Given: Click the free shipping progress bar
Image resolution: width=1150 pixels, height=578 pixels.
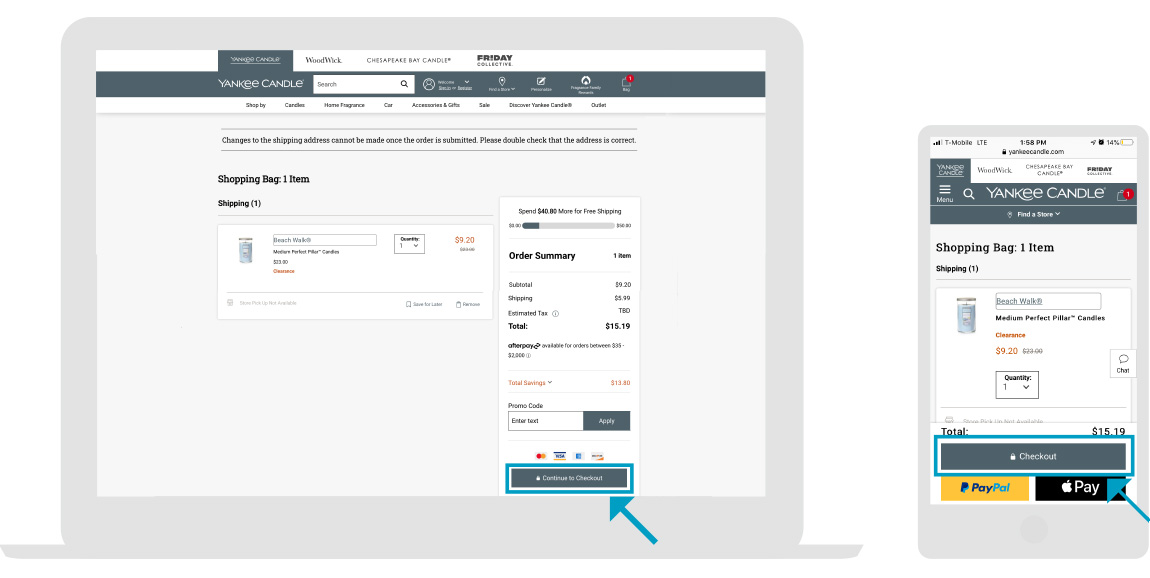Looking at the screenshot, I should point(568,225).
